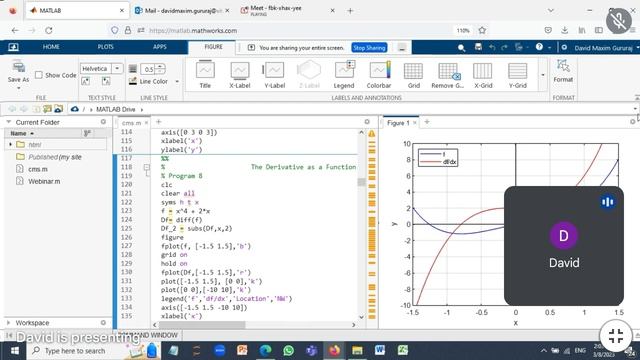Insert a Colorbar in the figure
The image size is (640, 360).
(x=379, y=75)
